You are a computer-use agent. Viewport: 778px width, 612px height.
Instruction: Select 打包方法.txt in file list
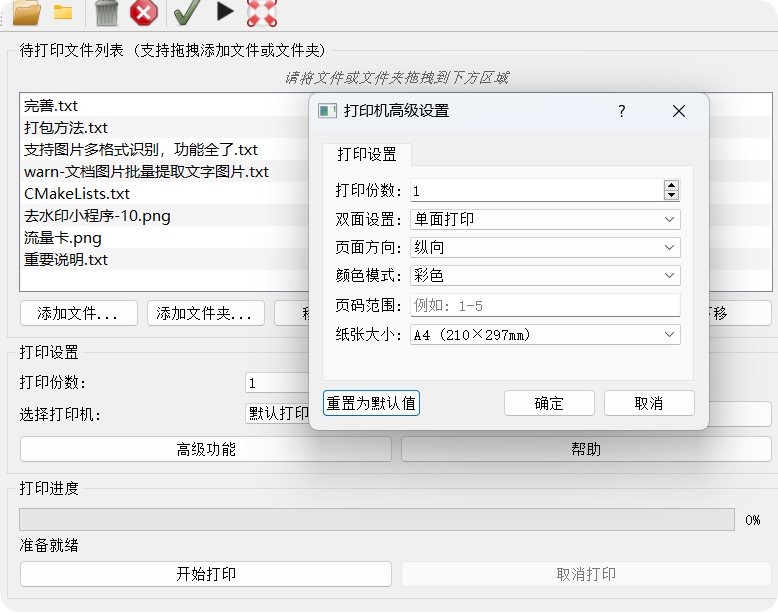coord(166,128)
